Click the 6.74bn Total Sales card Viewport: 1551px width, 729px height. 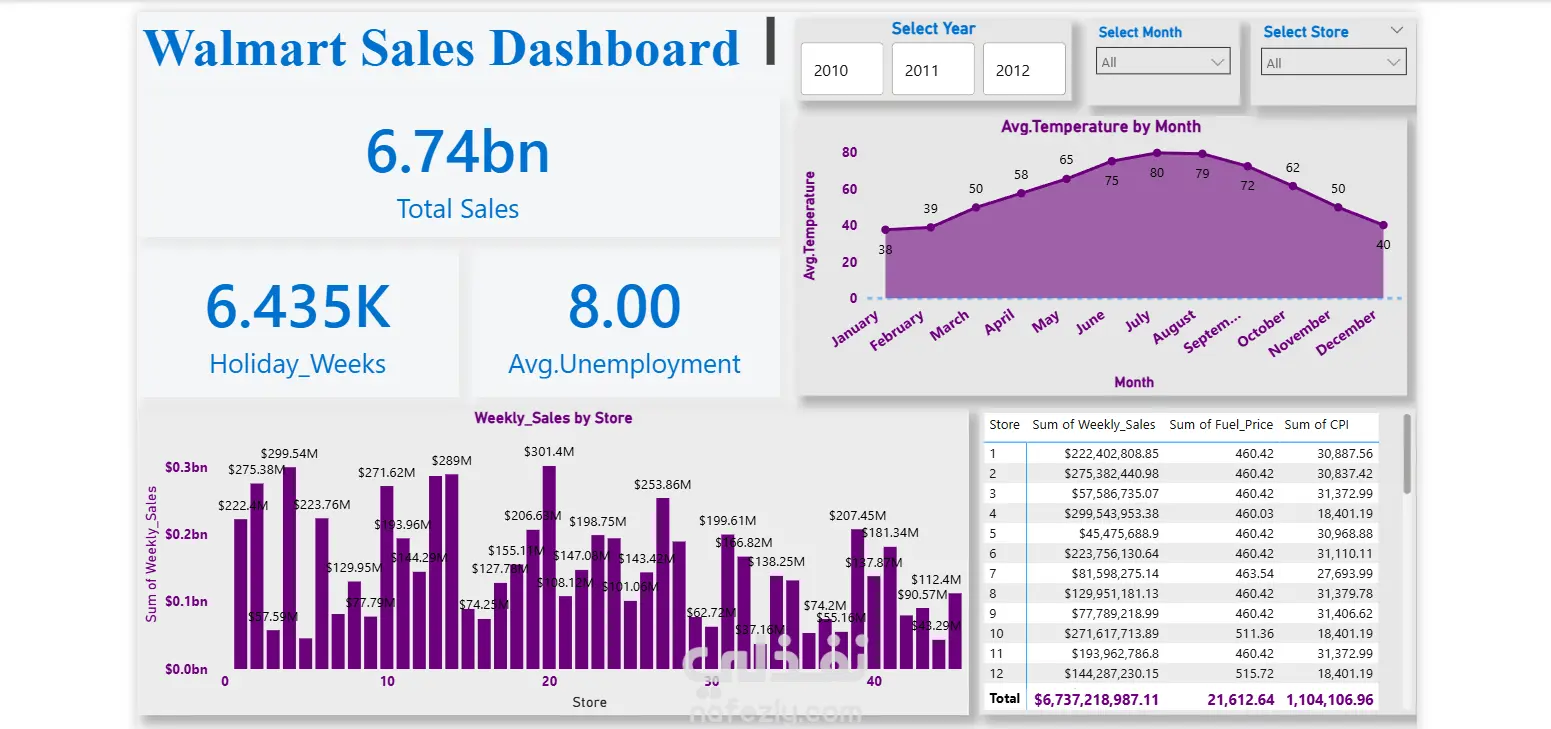[458, 167]
